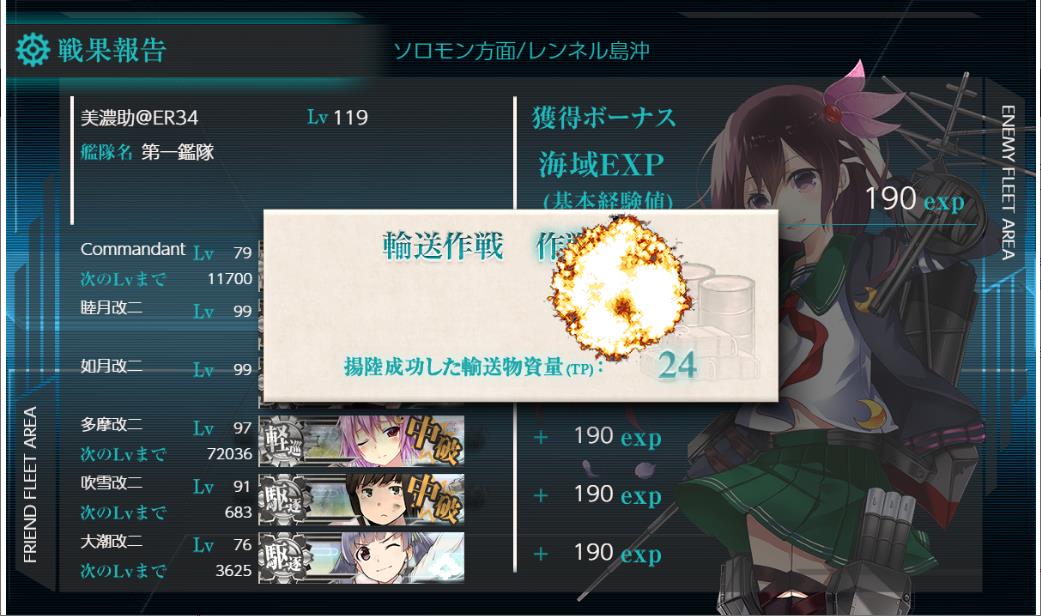The height and width of the screenshot is (616, 1041).
Task: Click the 中破 damage mark on 吹雪改二
Action: click(x=435, y=498)
